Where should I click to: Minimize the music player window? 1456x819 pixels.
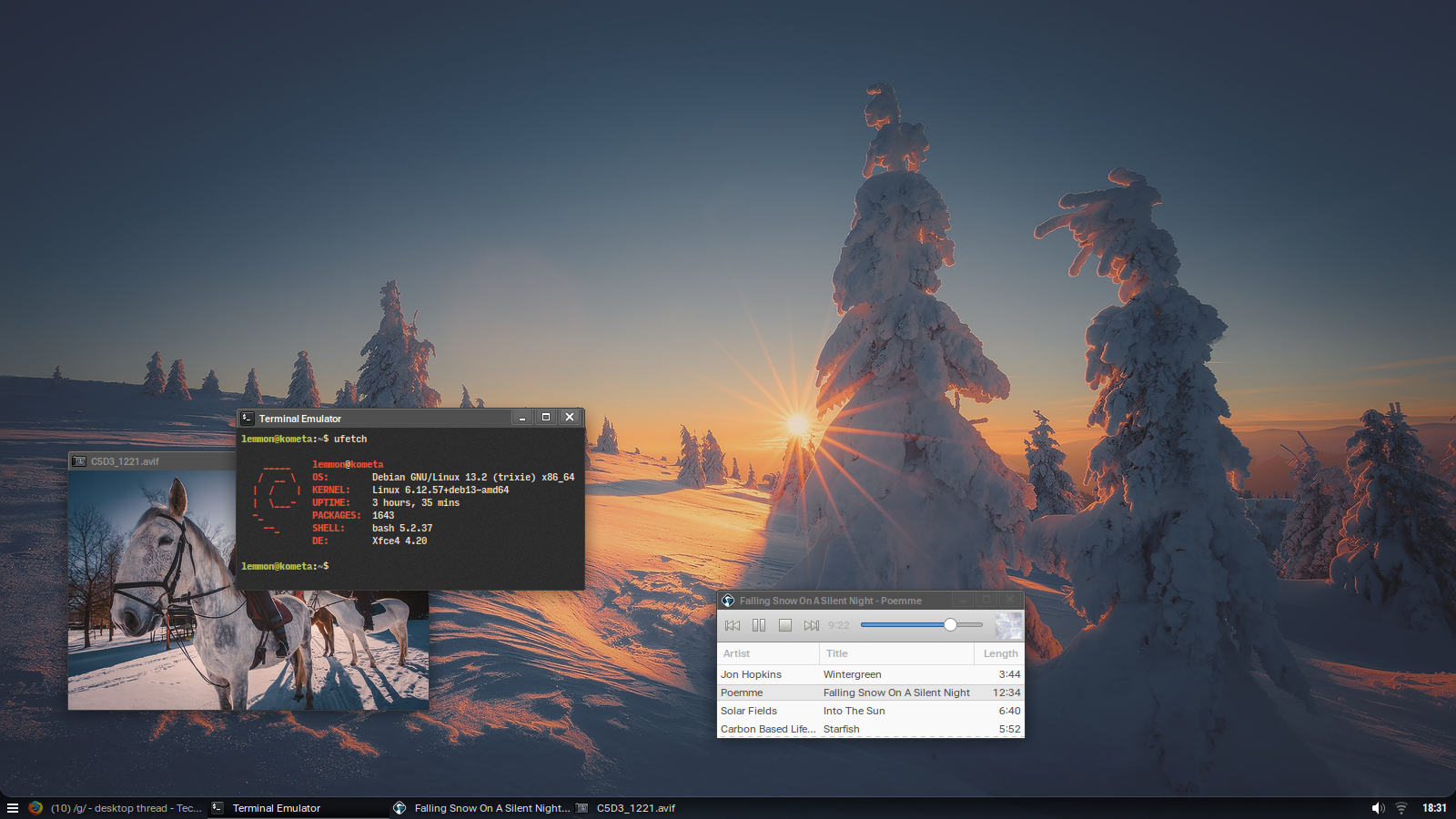pyautogui.click(x=963, y=600)
